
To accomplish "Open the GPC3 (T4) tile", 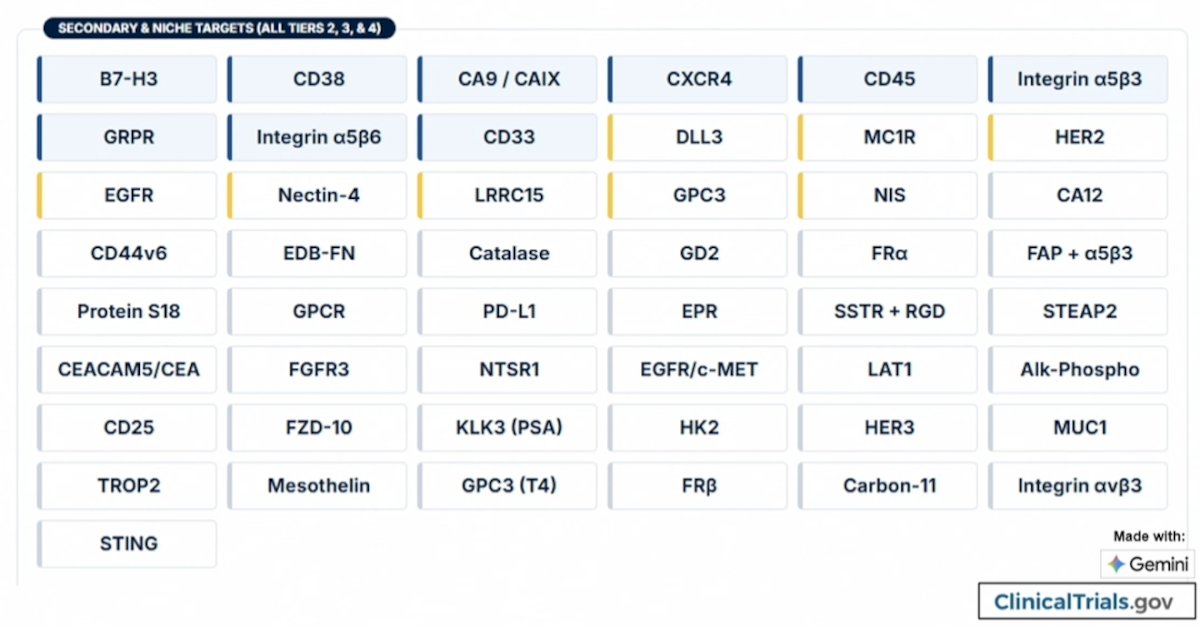I will pos(508,485).
